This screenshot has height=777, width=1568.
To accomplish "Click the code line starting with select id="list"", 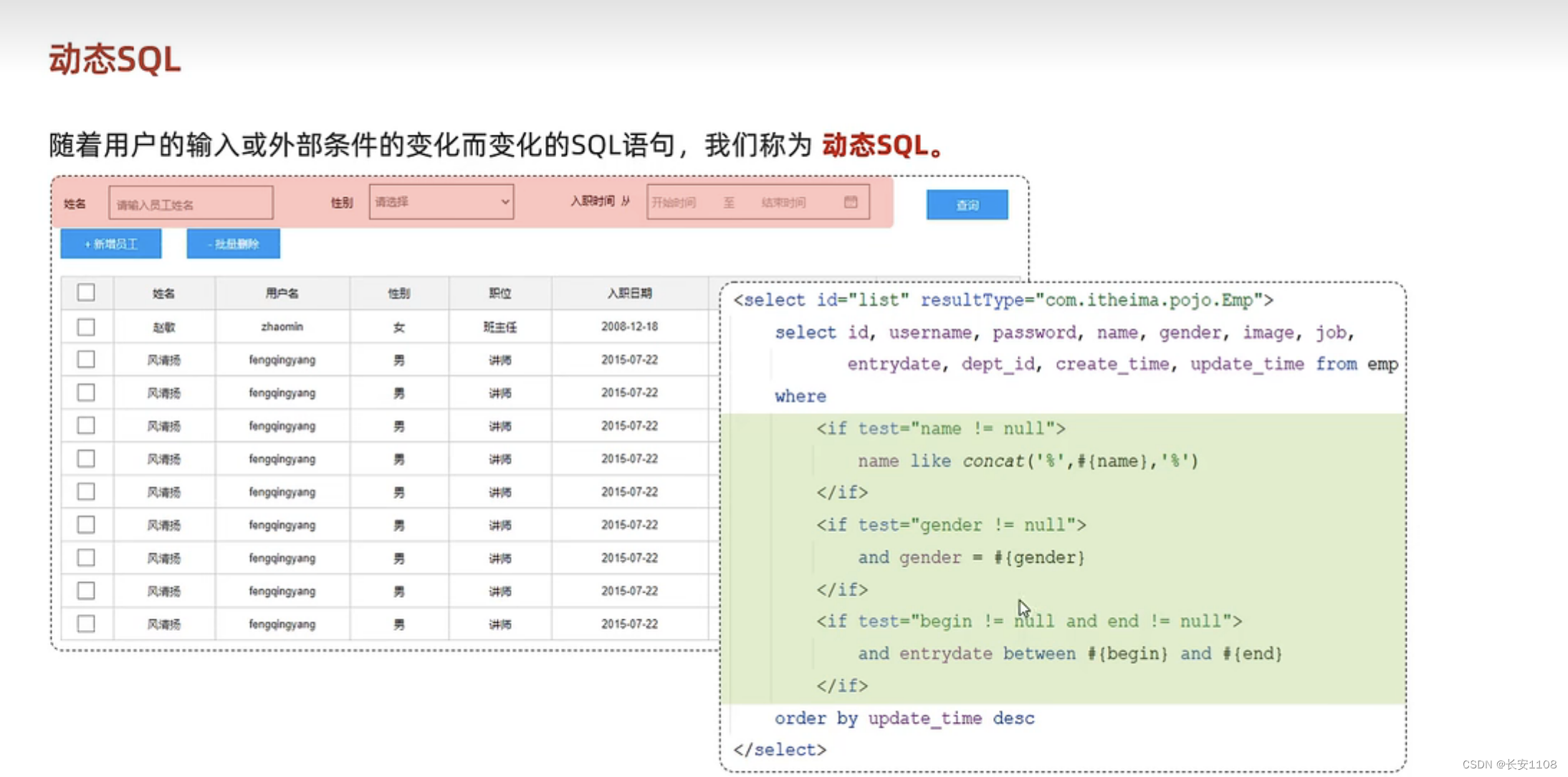I will pyautogui.click(x=1003, y=300).
